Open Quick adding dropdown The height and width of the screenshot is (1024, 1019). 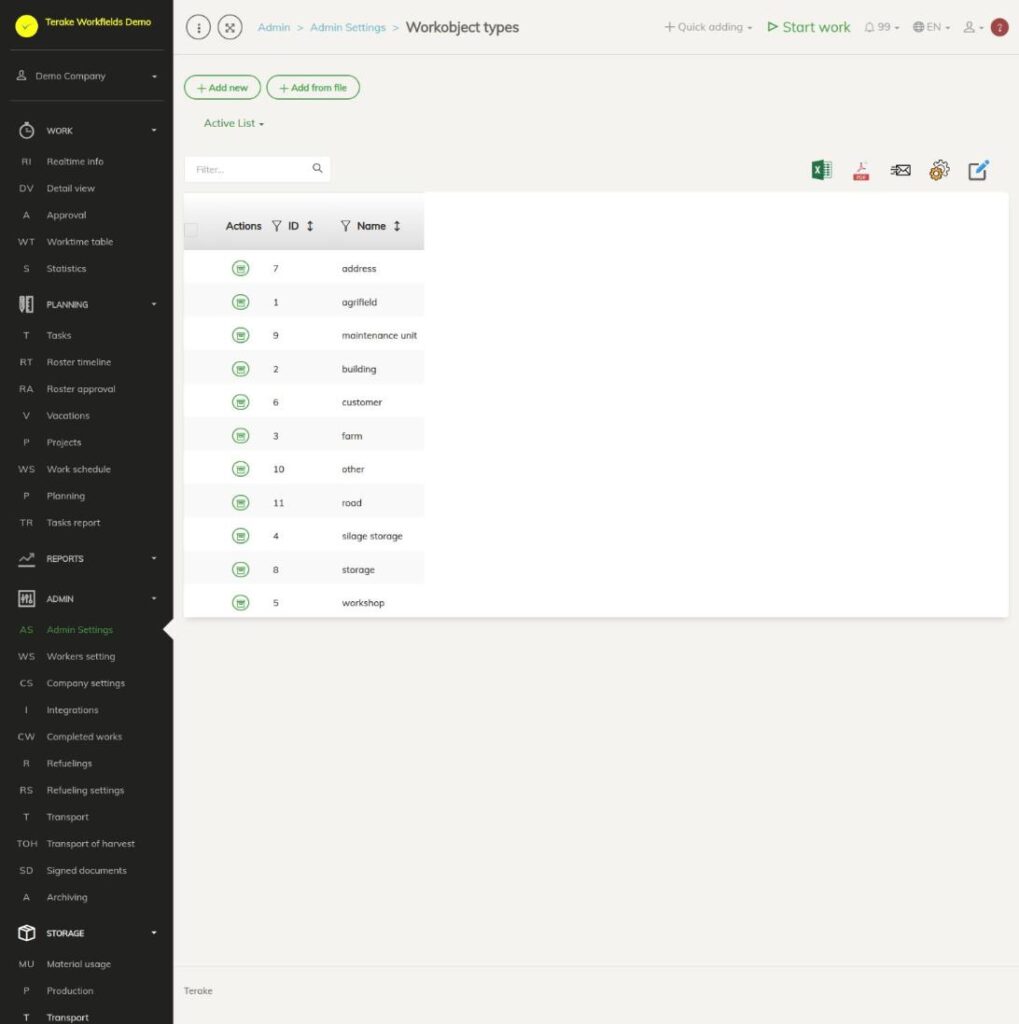tap(708, 27)
